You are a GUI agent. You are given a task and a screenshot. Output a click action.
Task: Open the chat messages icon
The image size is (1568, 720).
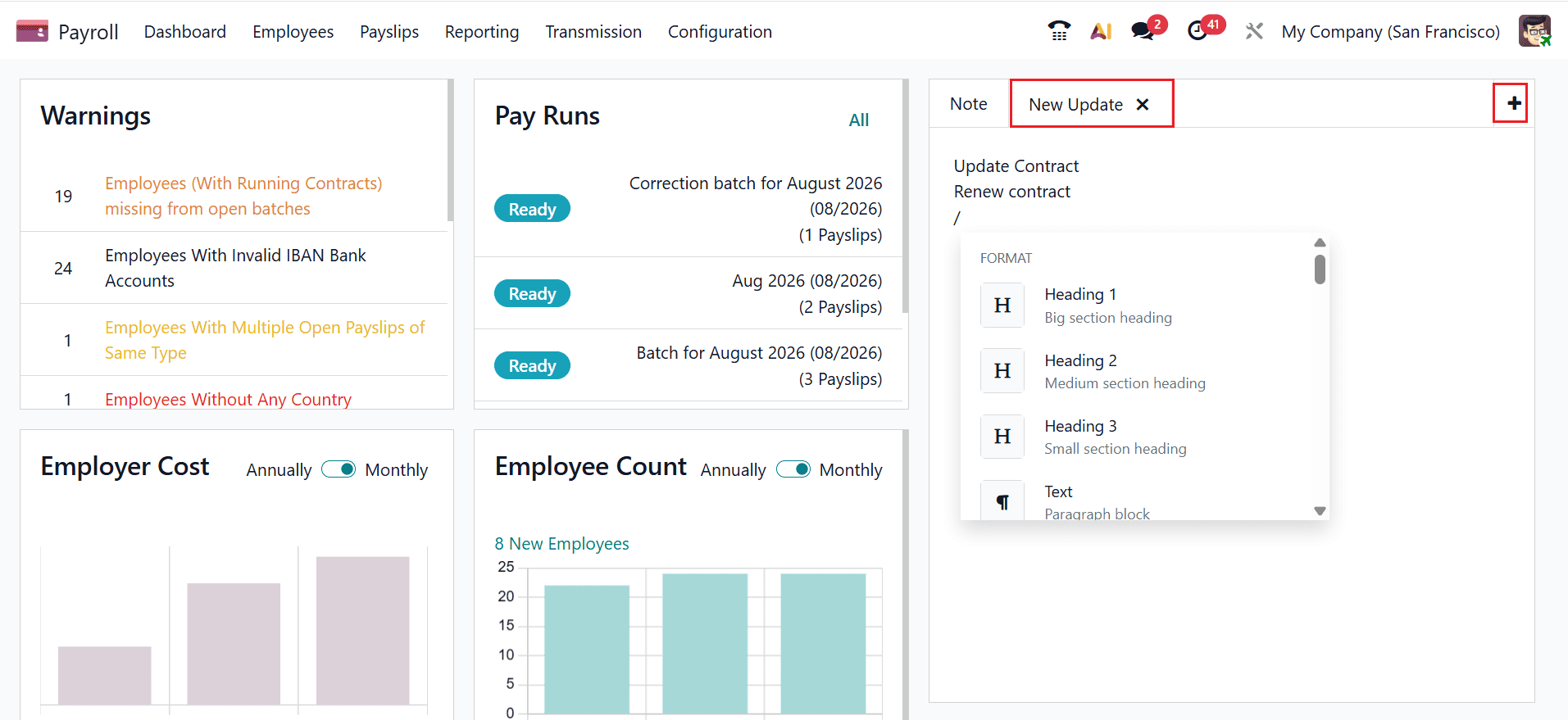point(1143,31)
